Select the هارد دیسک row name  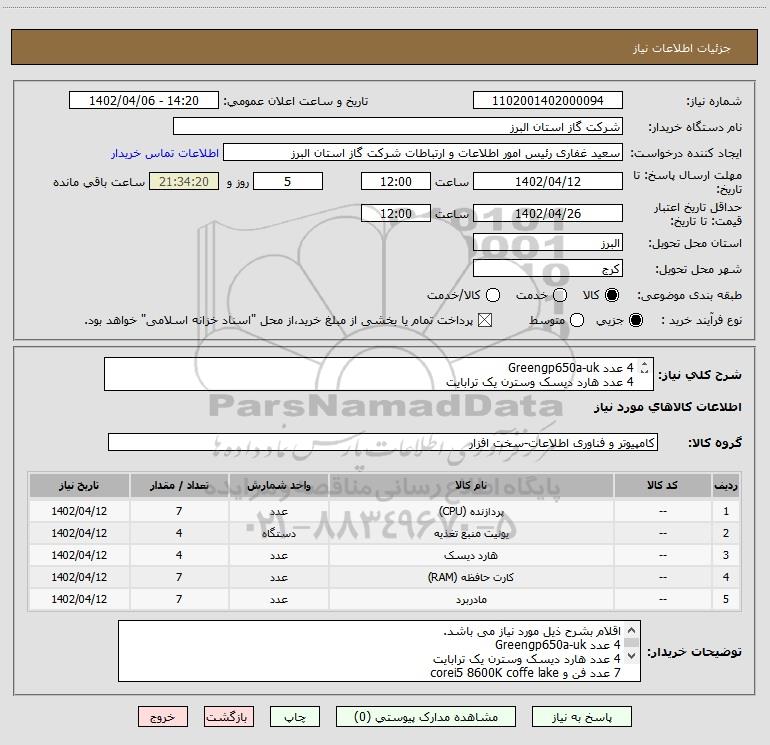[x=471, y=555]
